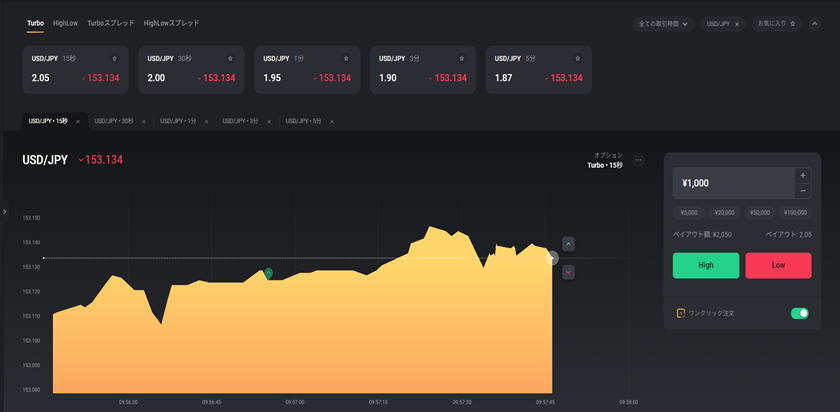This screenshot has height=412, width=840.
Task: Toggle the お気に入り favorites filter
Action: tap(777, 23)
